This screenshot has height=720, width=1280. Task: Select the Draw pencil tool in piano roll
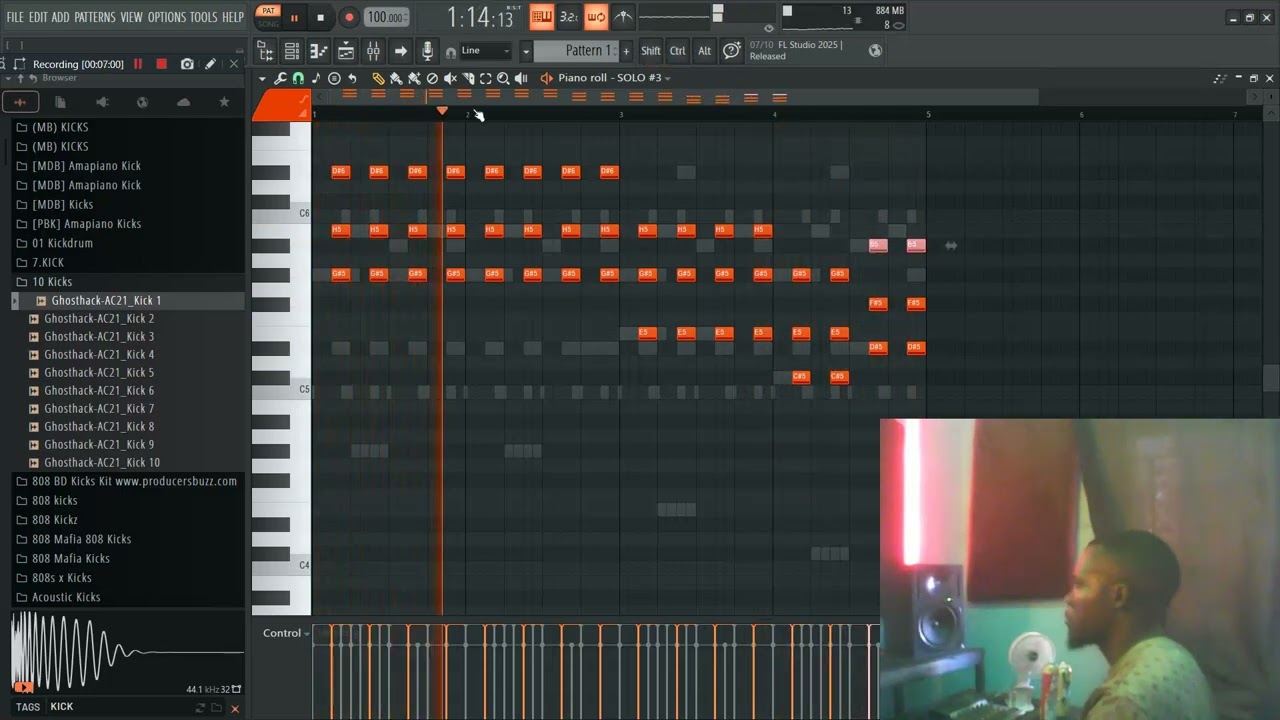point(378,78)
